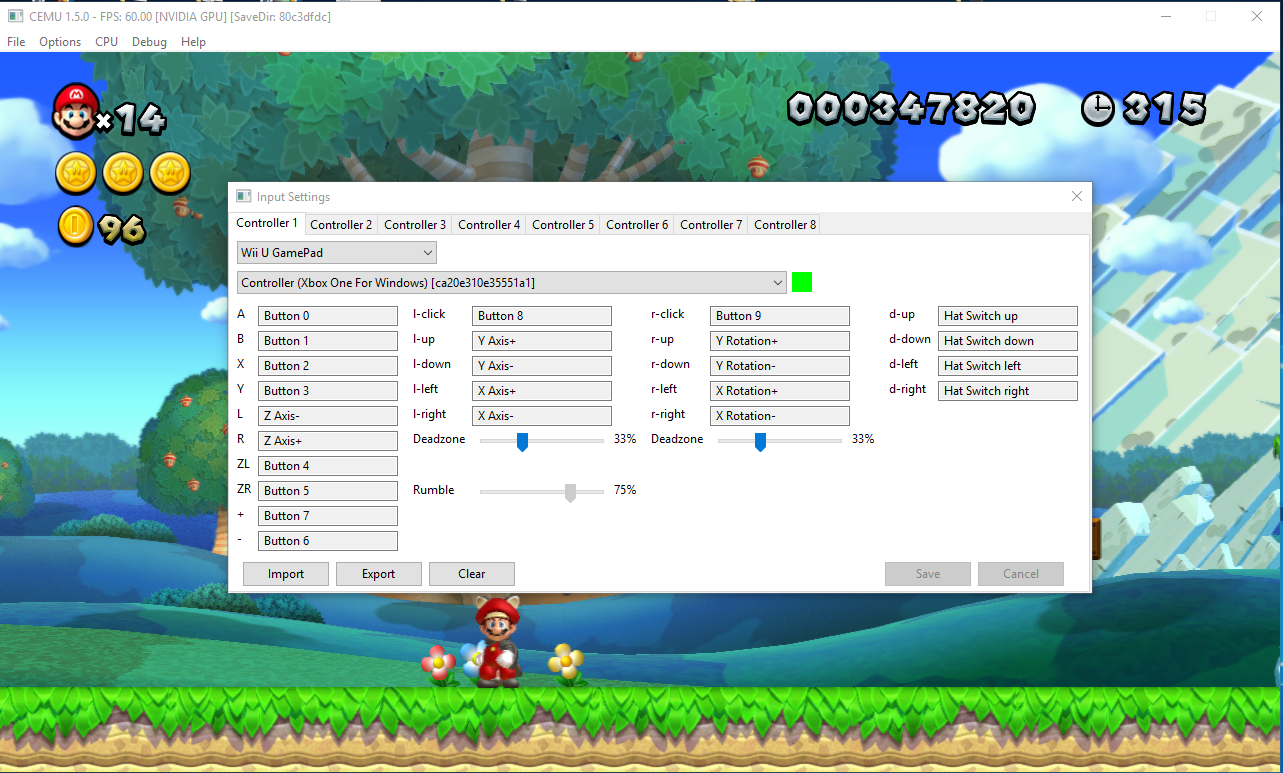Viewport: 1283px width, 773px height.
Task: Switch to the Controller 2 tab
Action: click(341, 225)
